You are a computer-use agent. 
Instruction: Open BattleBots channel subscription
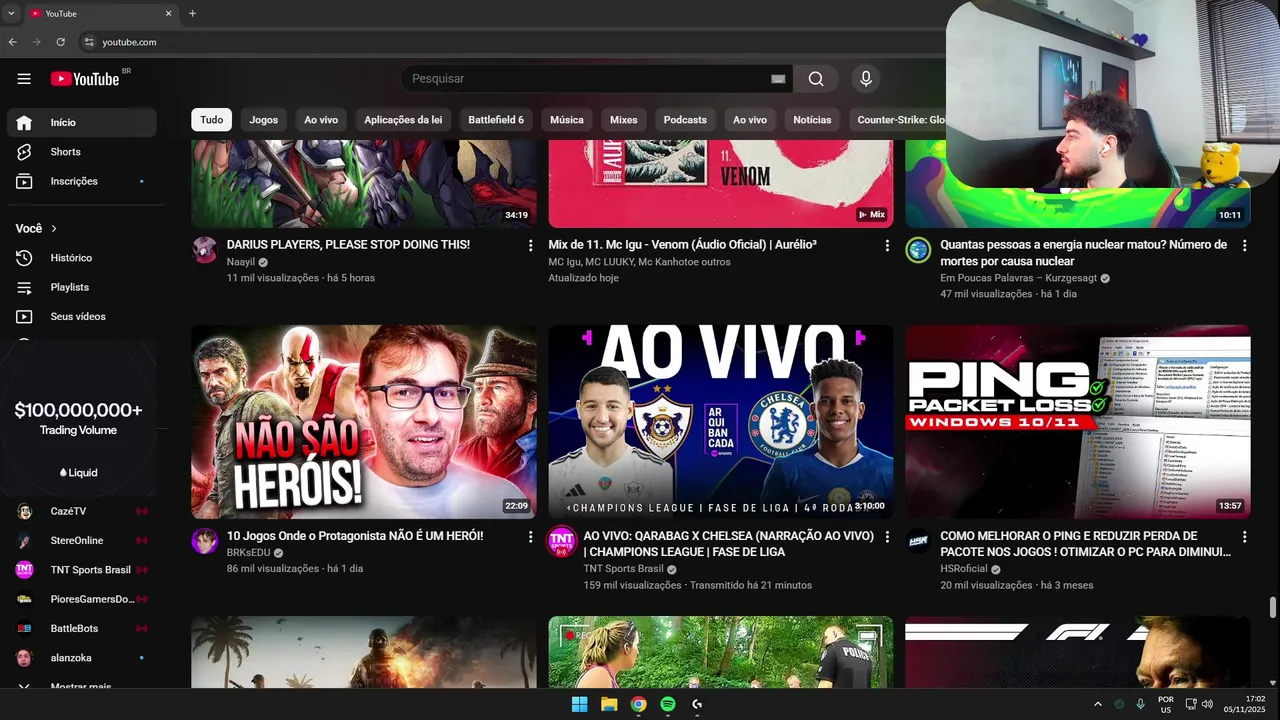click(x=82, y=629)
